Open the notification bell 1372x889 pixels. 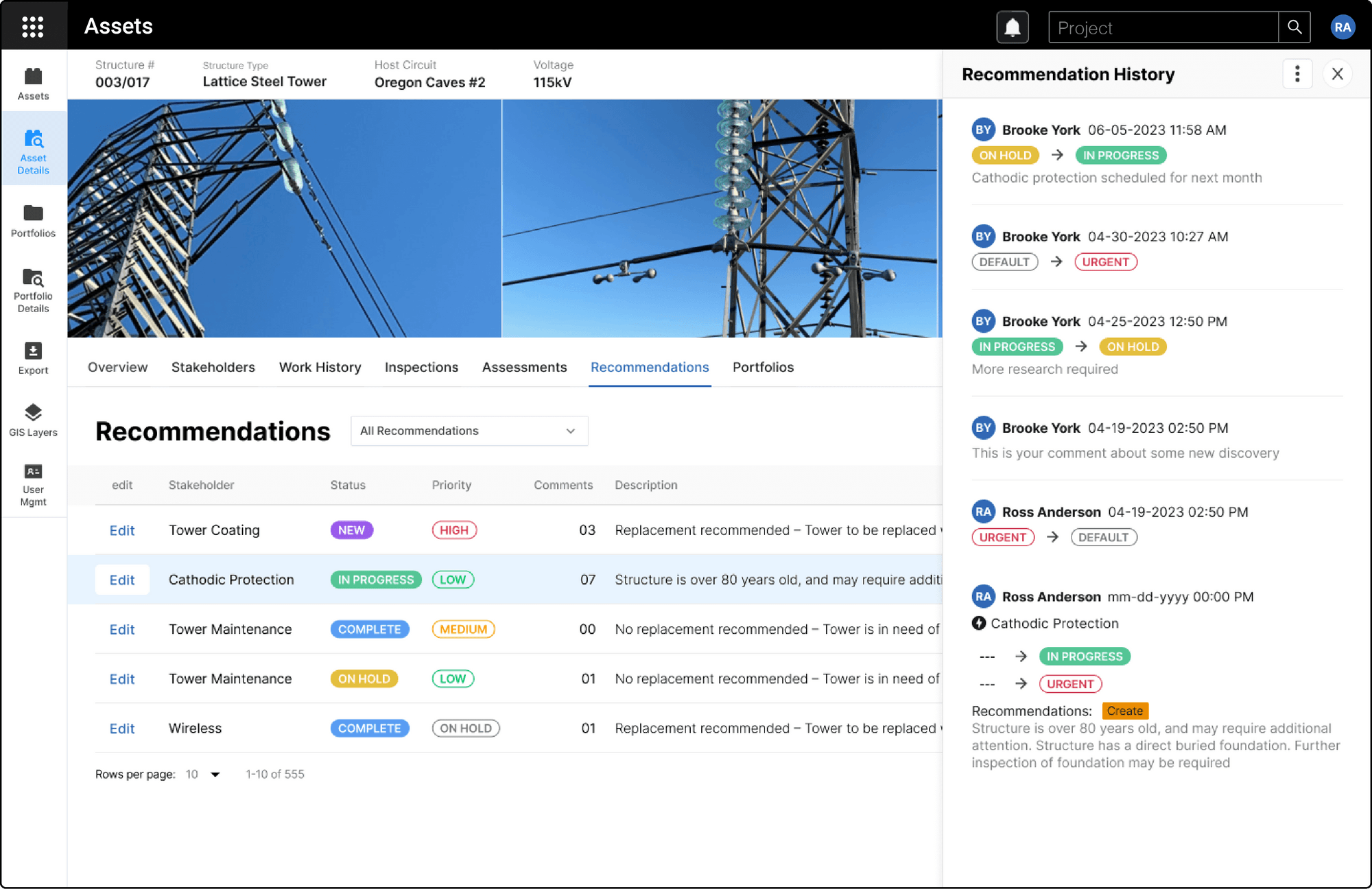(x=1013, y=27)
